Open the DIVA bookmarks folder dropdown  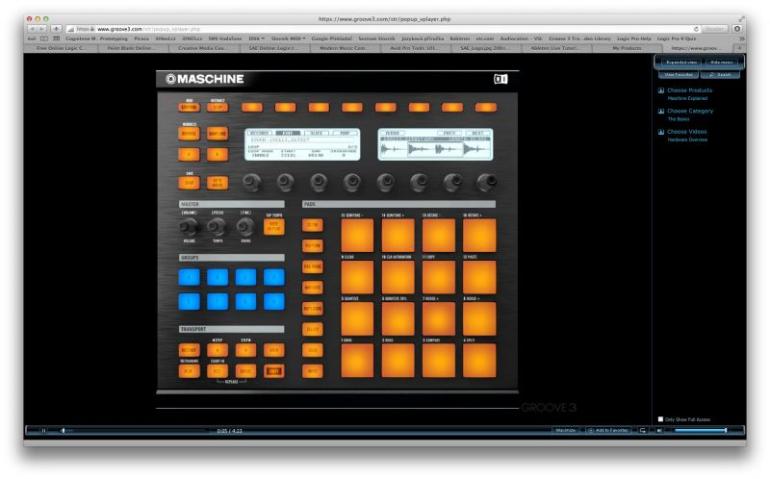click(x=256, y=38)
